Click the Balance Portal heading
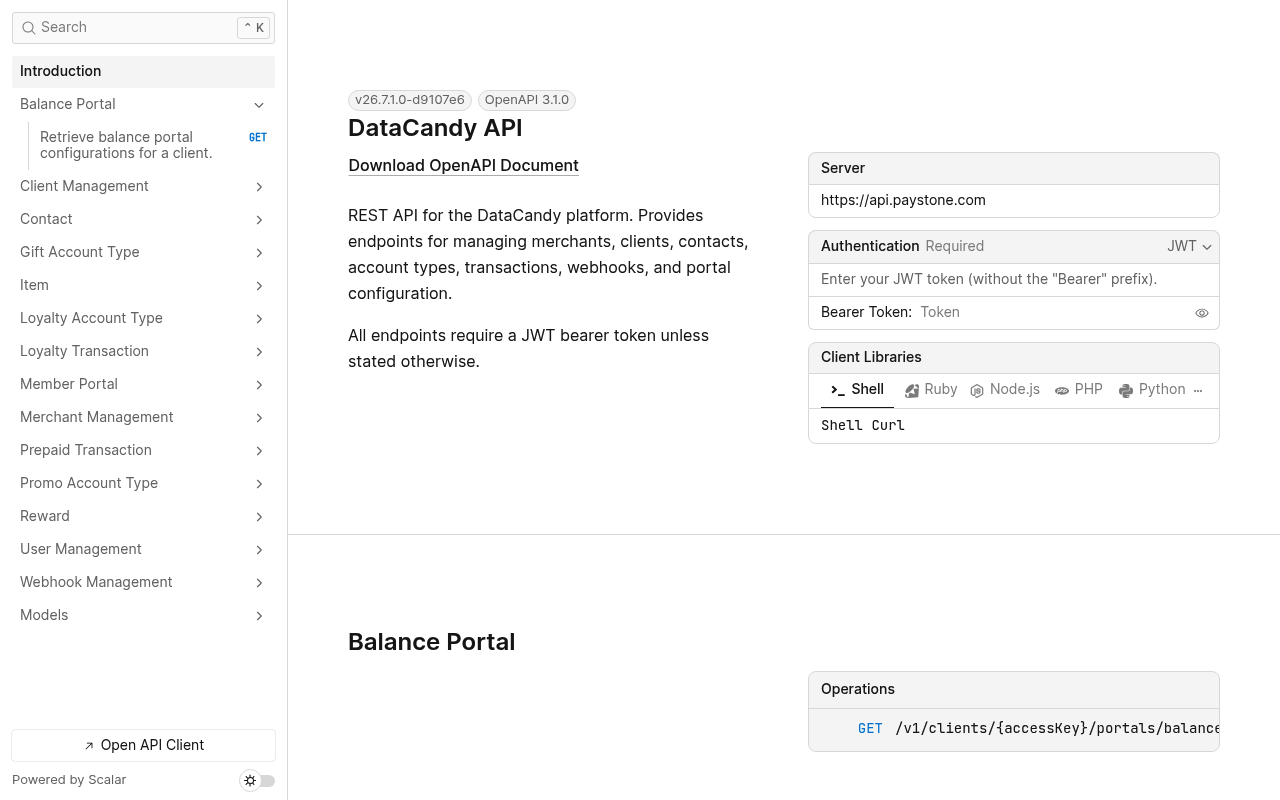 tap(431, 642)
